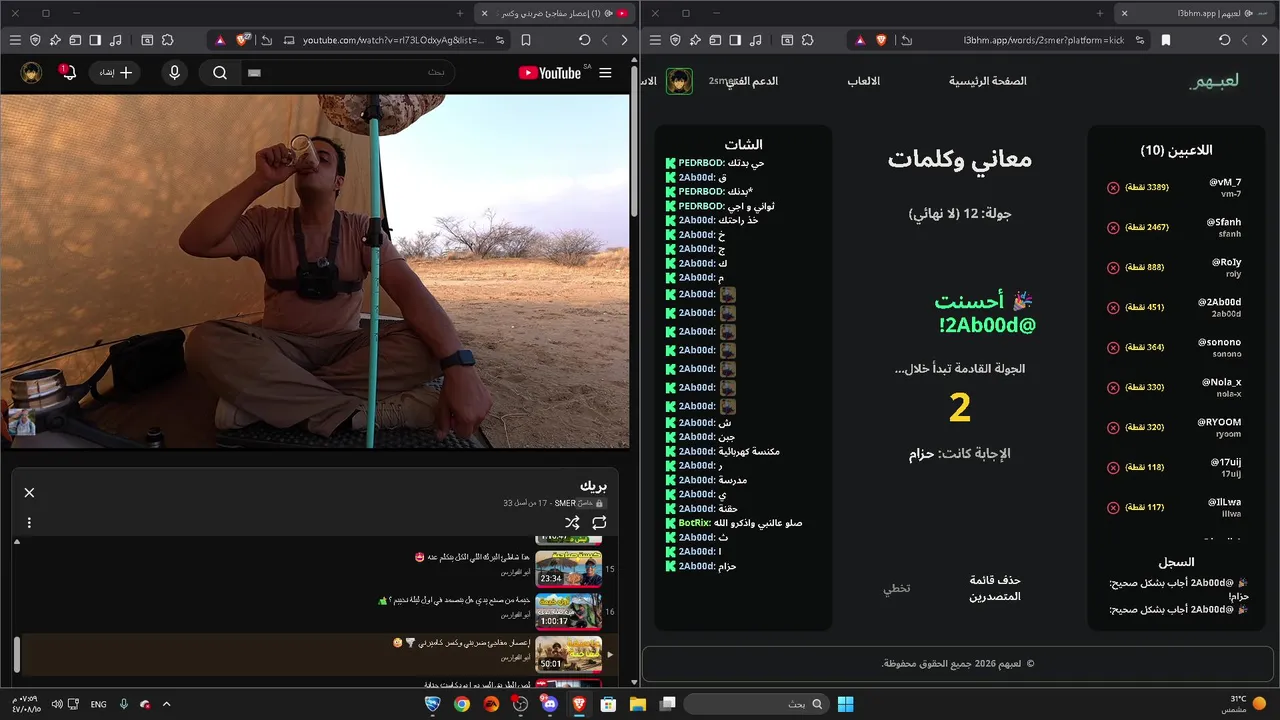Close the بريك playlist panel
1280x720 pixels.
pyautogui.click(x=29, y=492)
